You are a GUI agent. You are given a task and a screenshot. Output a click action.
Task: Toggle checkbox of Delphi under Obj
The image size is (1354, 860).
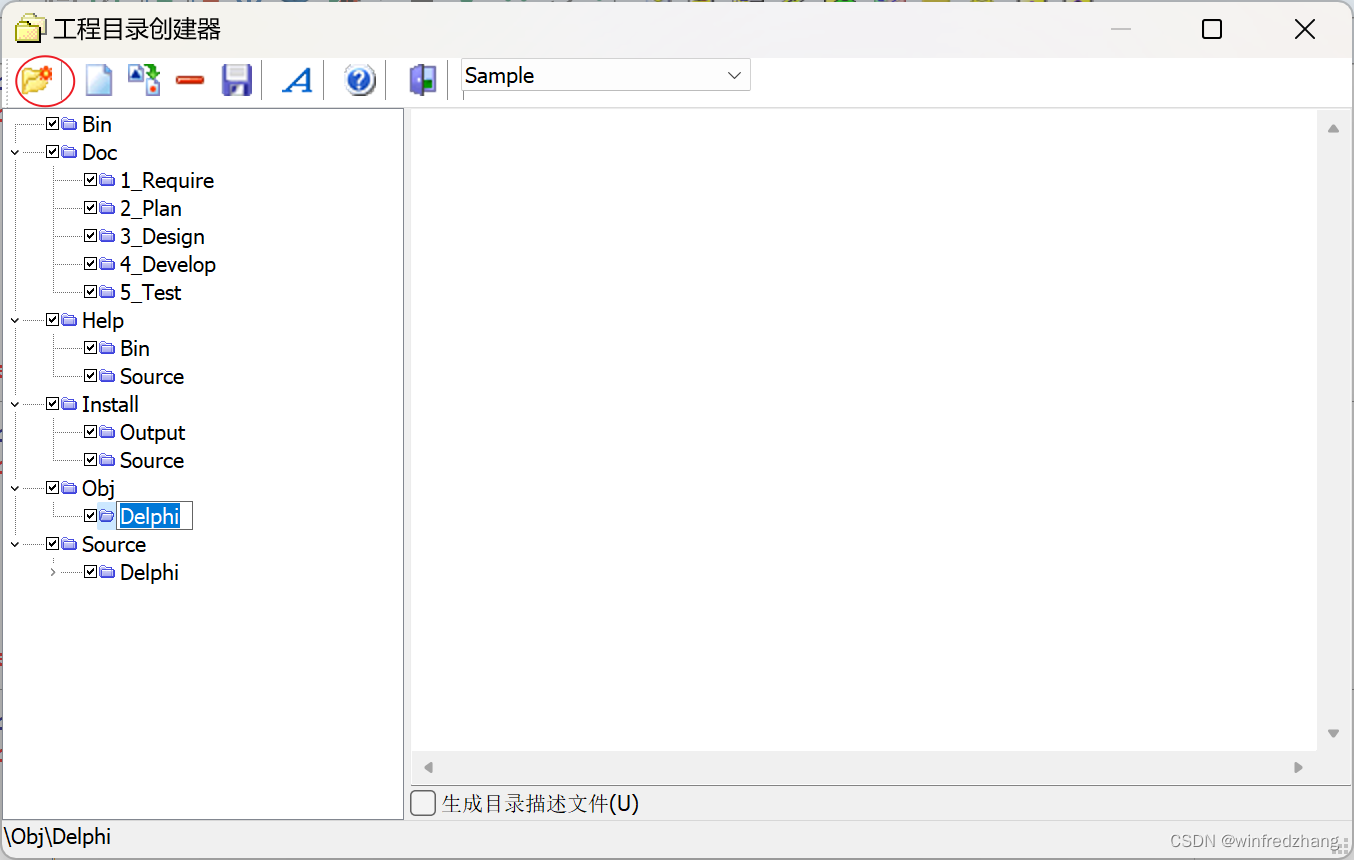91,516
